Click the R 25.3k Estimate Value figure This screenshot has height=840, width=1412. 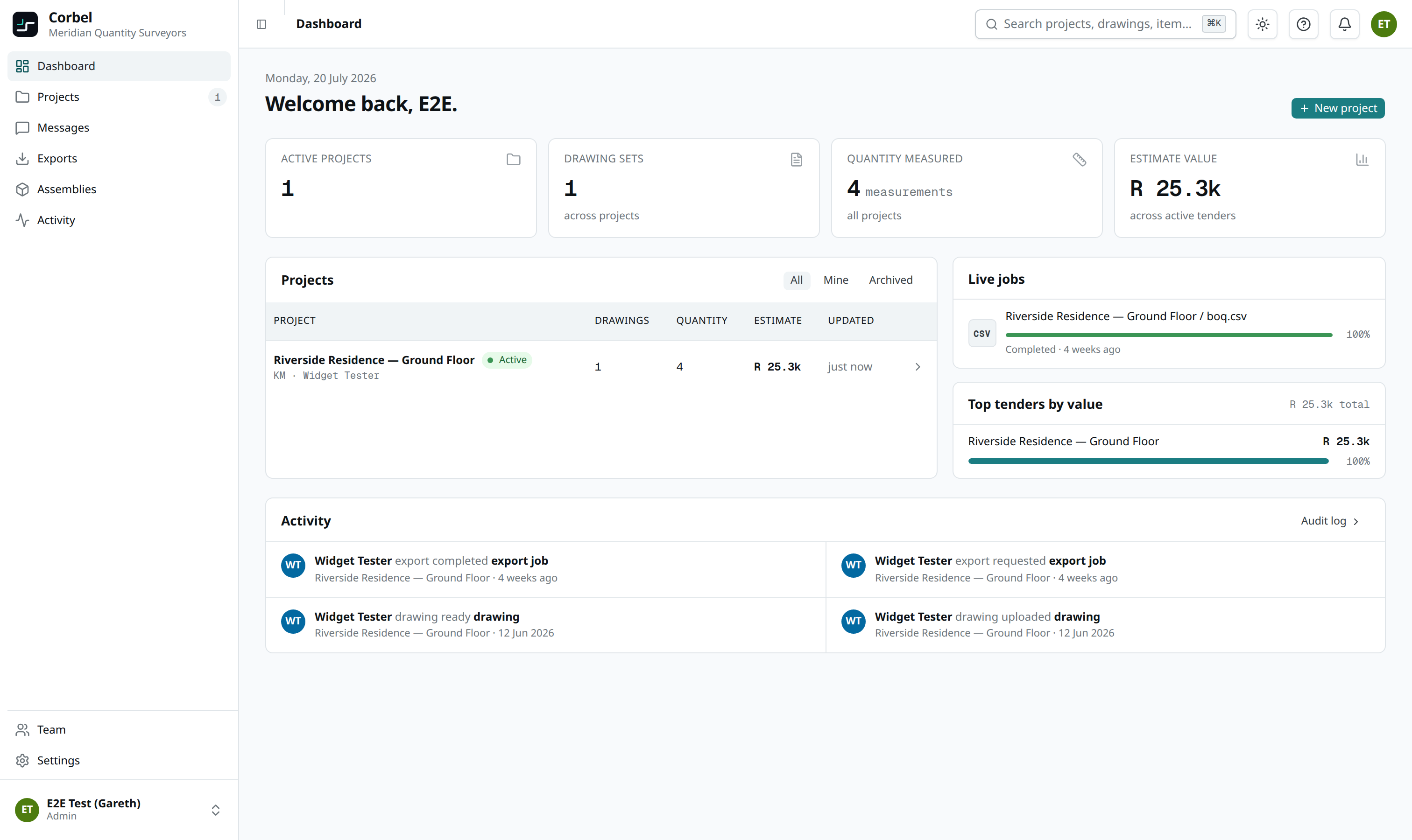1175,189
